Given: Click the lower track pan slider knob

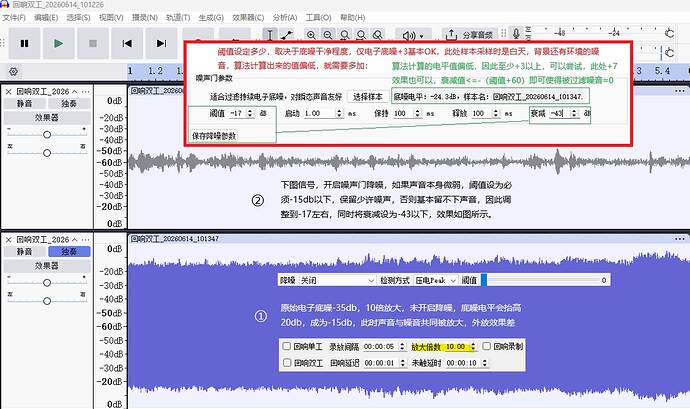Looking at the screenshot, I should pyautogui.click(x=47, y=301).
